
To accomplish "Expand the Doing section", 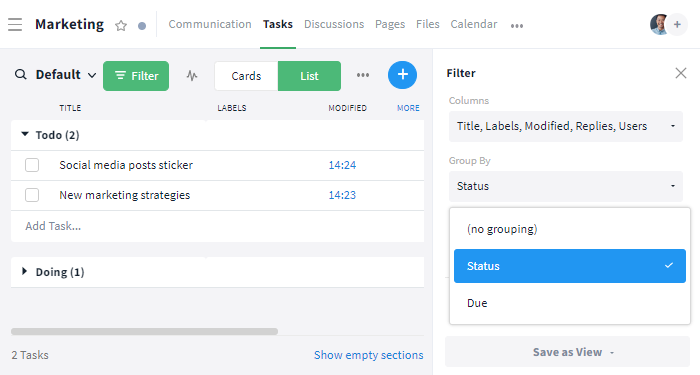I will [25, 271].
